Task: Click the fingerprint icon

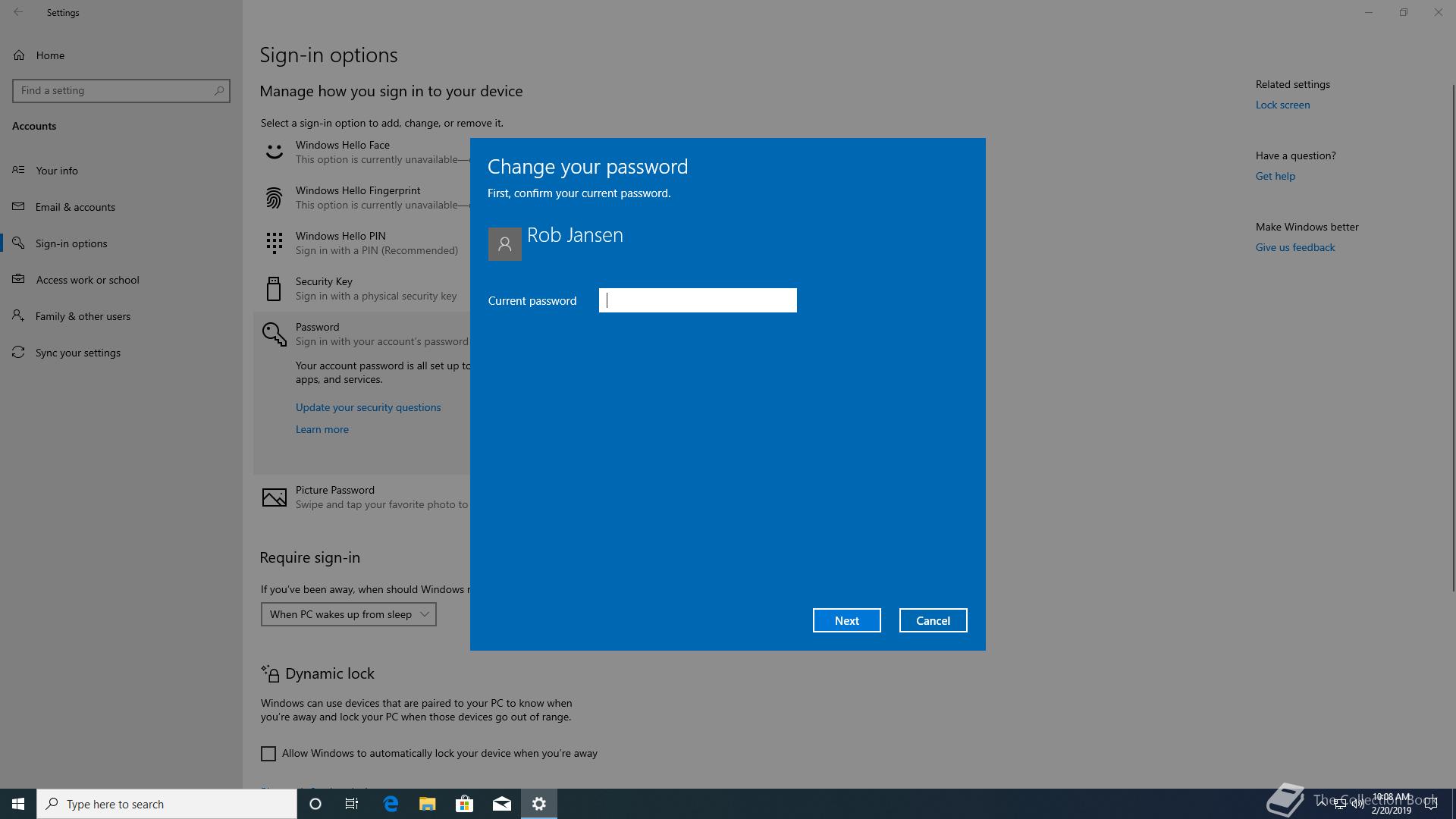Action: pos(274,198)
